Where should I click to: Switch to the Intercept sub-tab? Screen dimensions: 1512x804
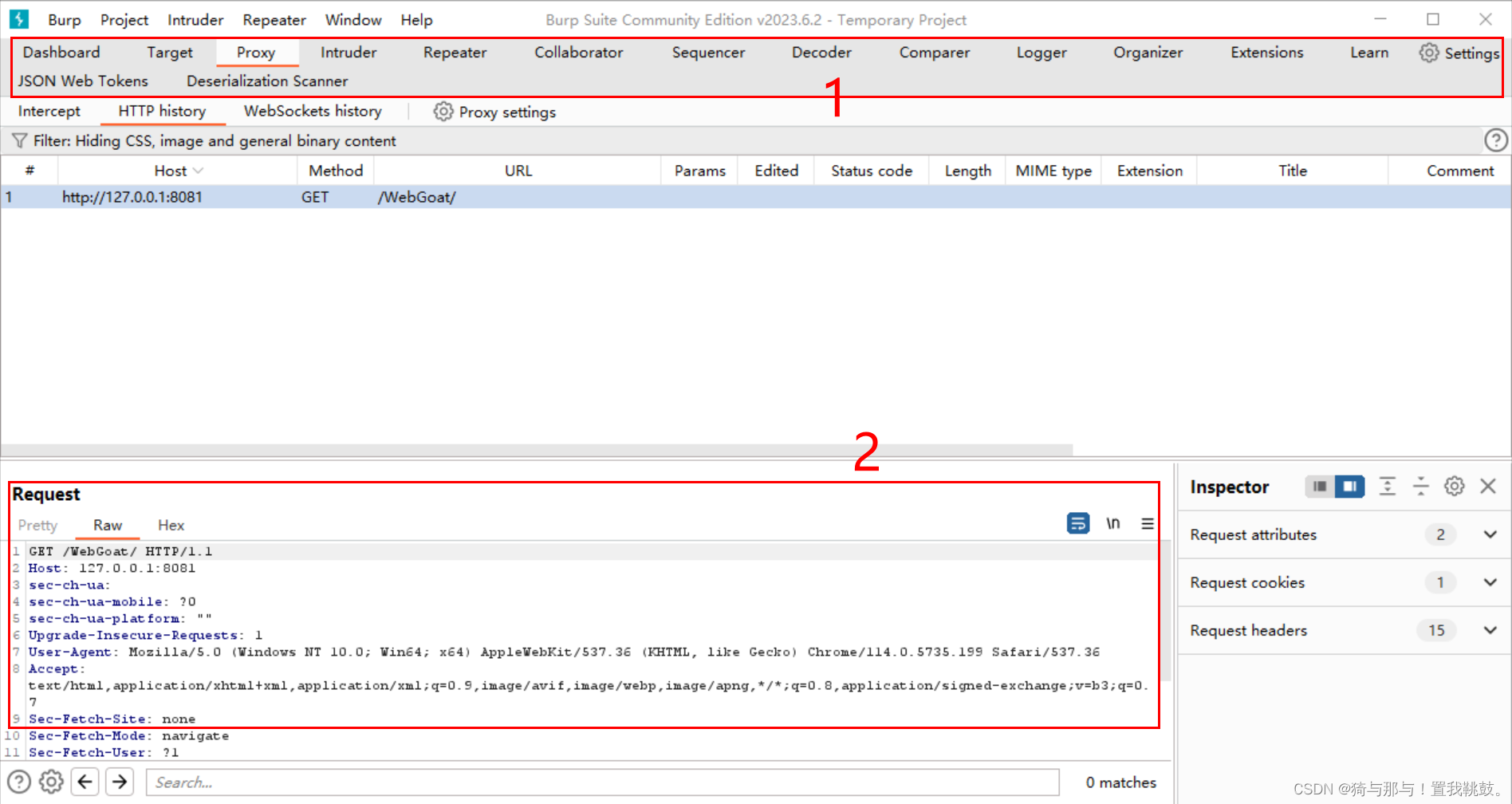pyautogui.click(x=49, y=112)
